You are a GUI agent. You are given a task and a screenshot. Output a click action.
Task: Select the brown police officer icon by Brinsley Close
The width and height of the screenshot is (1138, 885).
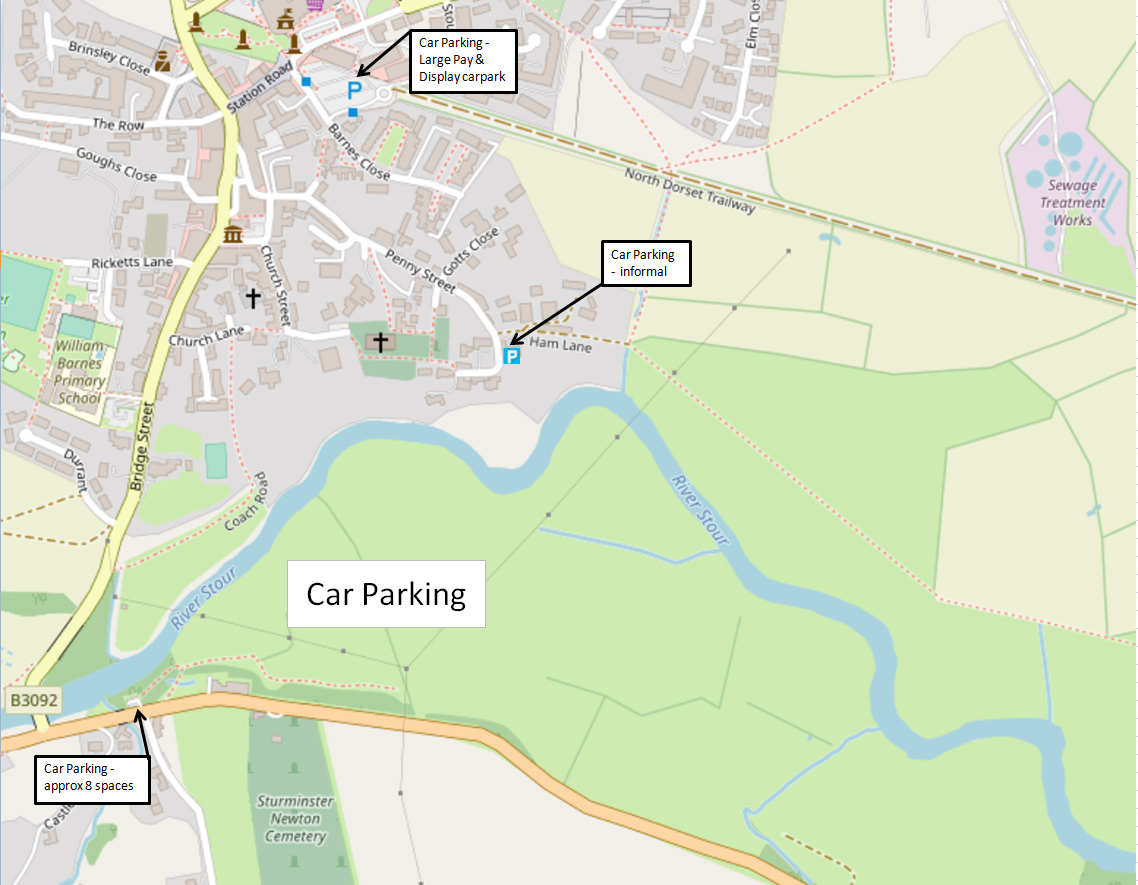point(163,61)
